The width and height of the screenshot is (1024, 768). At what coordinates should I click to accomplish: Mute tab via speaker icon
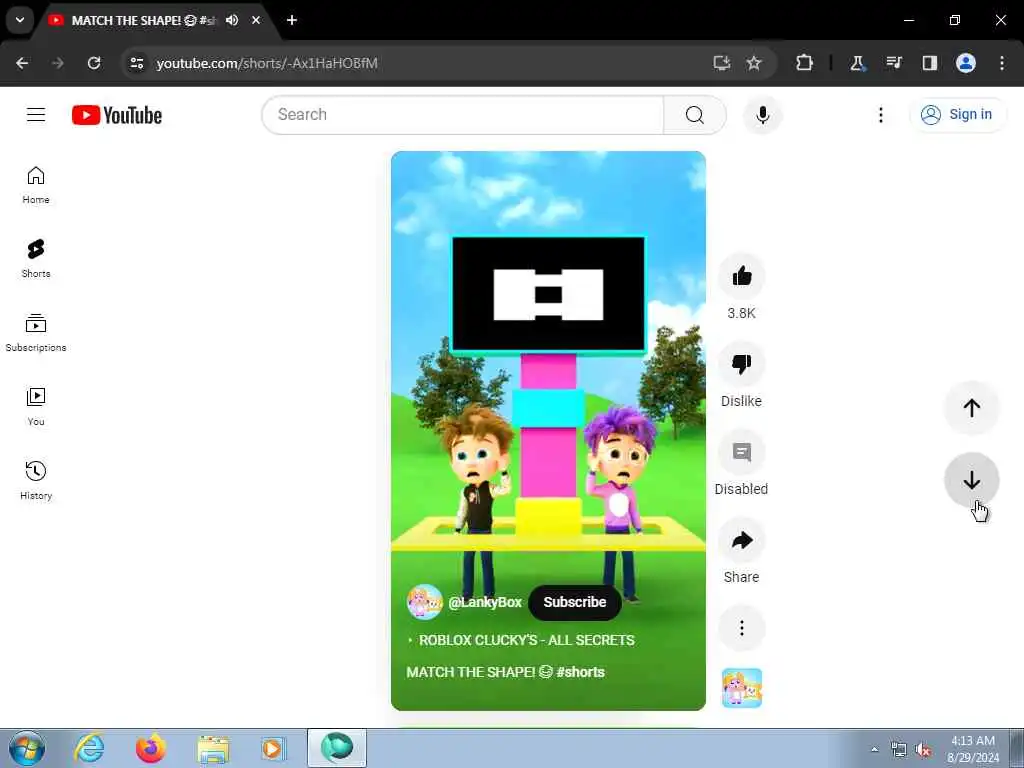[232, 20]
